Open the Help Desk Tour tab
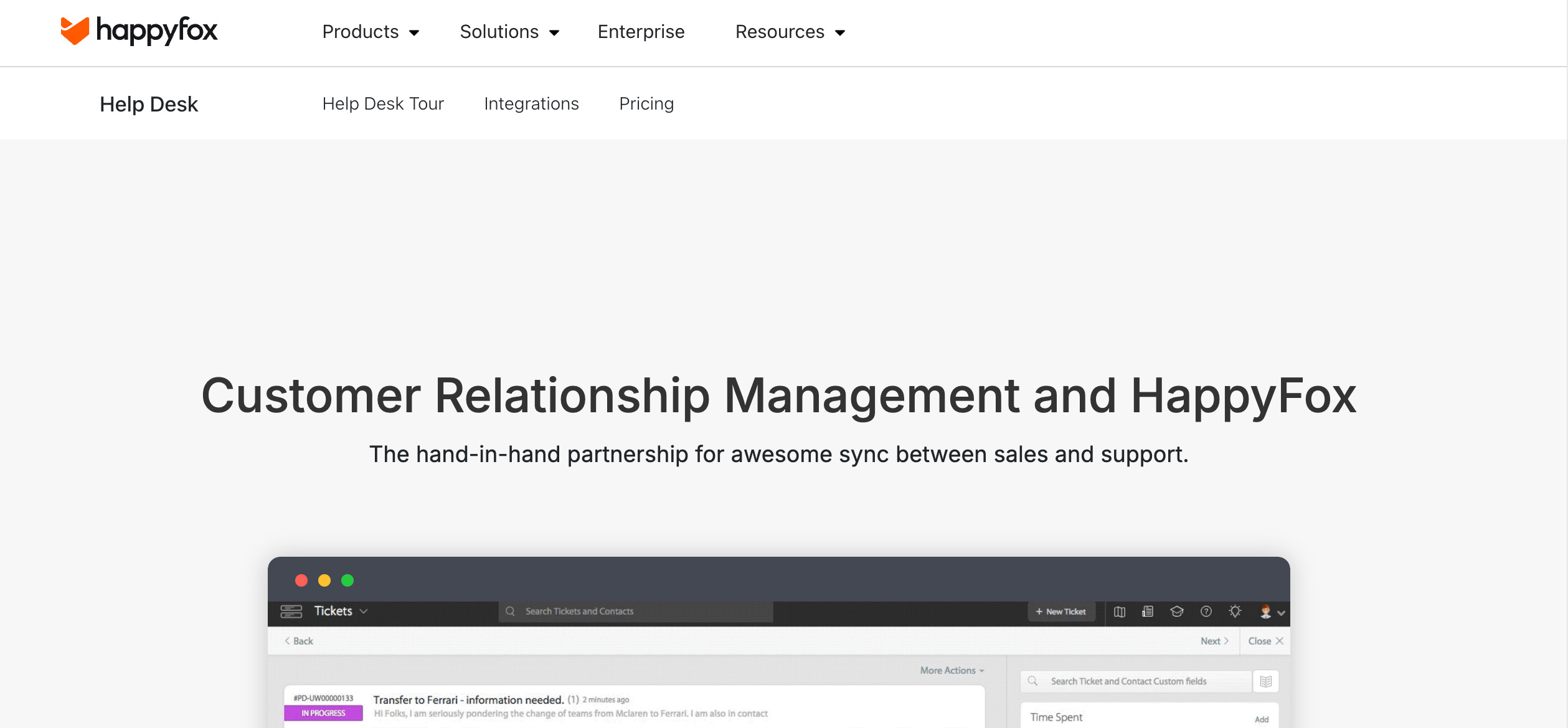Screen dimensions: 1568x728 click(x=383, y=103)
